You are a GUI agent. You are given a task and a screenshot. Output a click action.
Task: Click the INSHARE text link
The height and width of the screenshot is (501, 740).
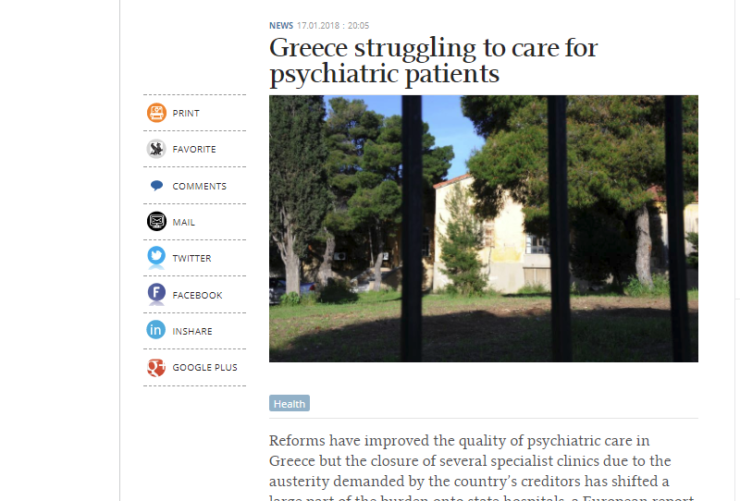pos(192,331)
